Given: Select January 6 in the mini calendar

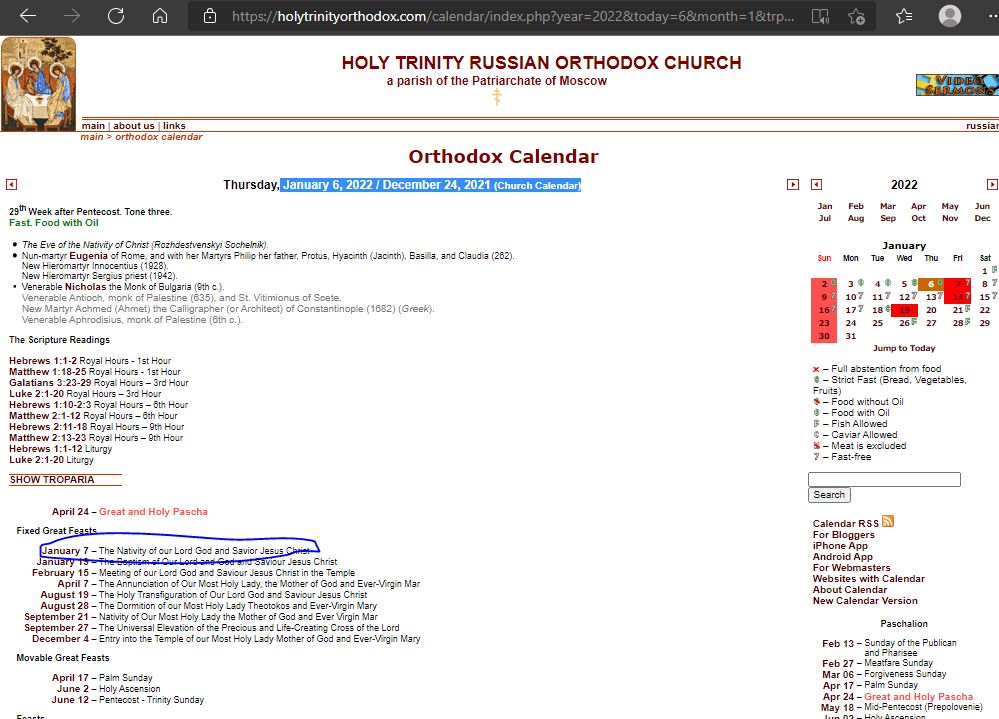Looking at the screenshot, I should tap(931, 284).
